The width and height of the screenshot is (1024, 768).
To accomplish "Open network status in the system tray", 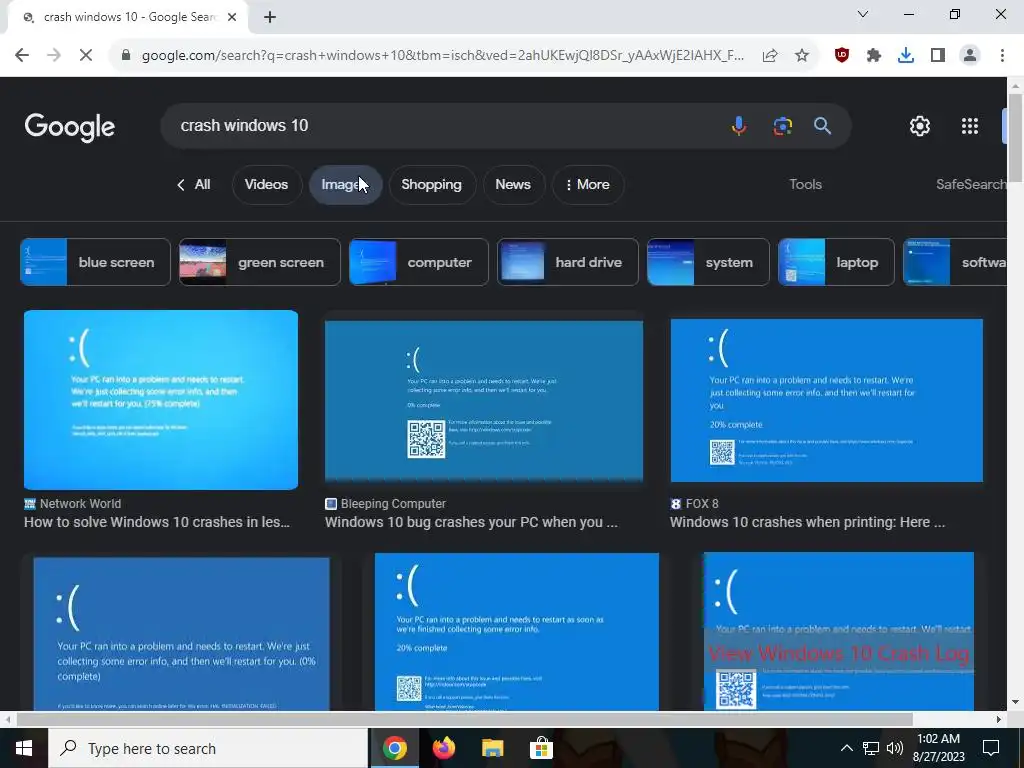I will pyautogui.click(x=871, y=748).
